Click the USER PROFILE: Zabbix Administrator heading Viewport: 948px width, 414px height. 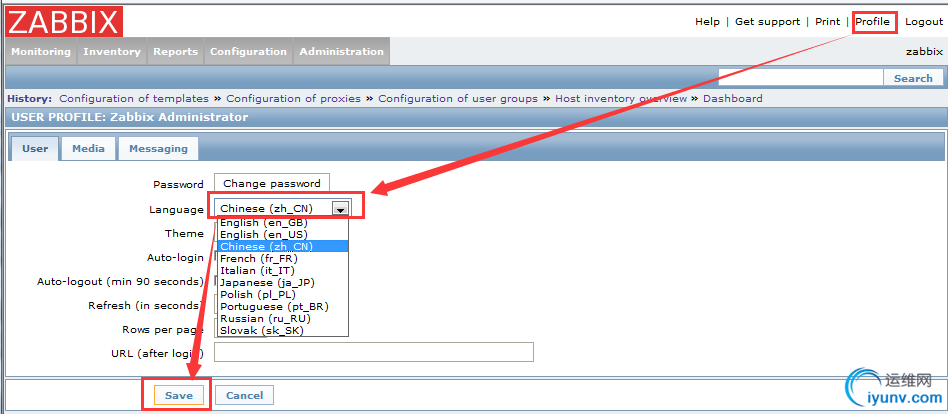(129, 117)
